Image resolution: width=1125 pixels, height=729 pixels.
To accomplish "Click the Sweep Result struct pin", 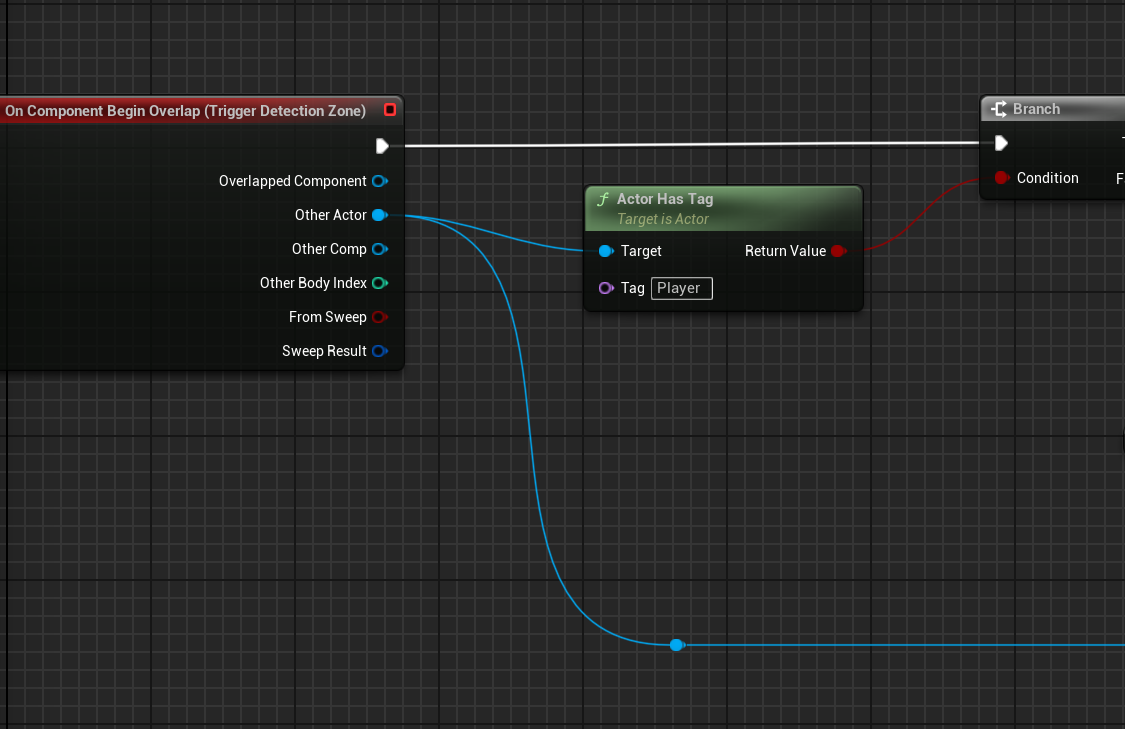I will pyautogui.click(x=380, y=351).
